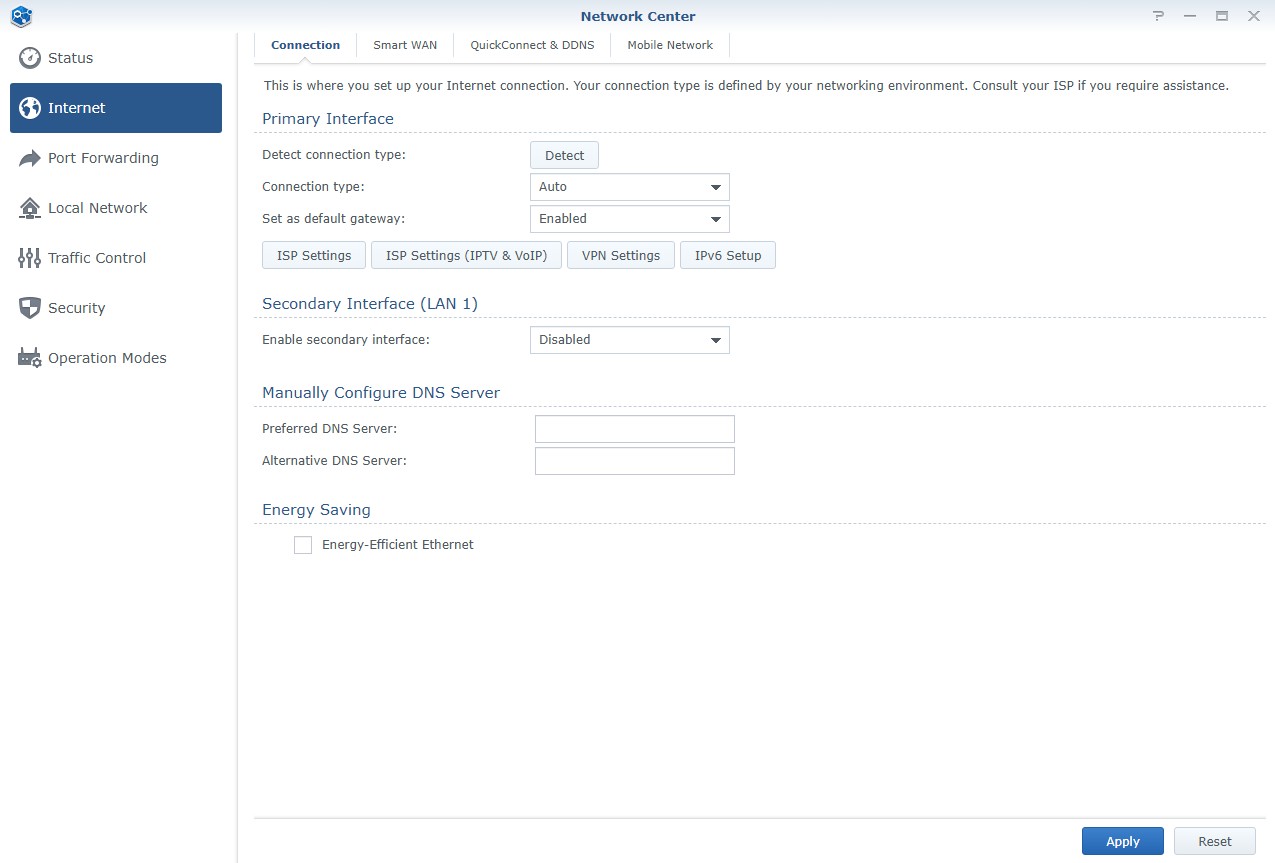1275x863 pixels.
Task: Click the Preferred DNS Server field
Action: [634, 429]
